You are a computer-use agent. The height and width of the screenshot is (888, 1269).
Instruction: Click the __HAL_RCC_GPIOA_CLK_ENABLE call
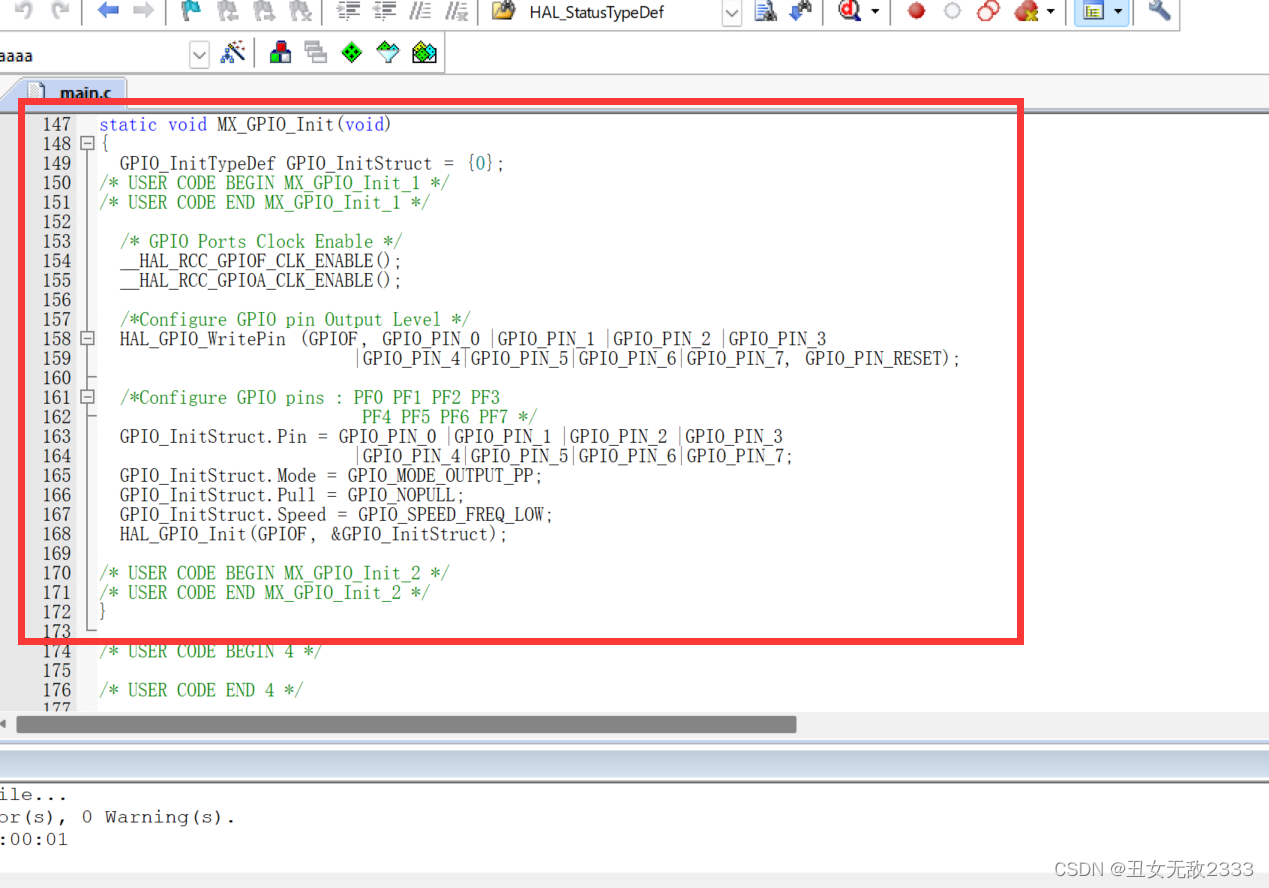click(260, 281)
